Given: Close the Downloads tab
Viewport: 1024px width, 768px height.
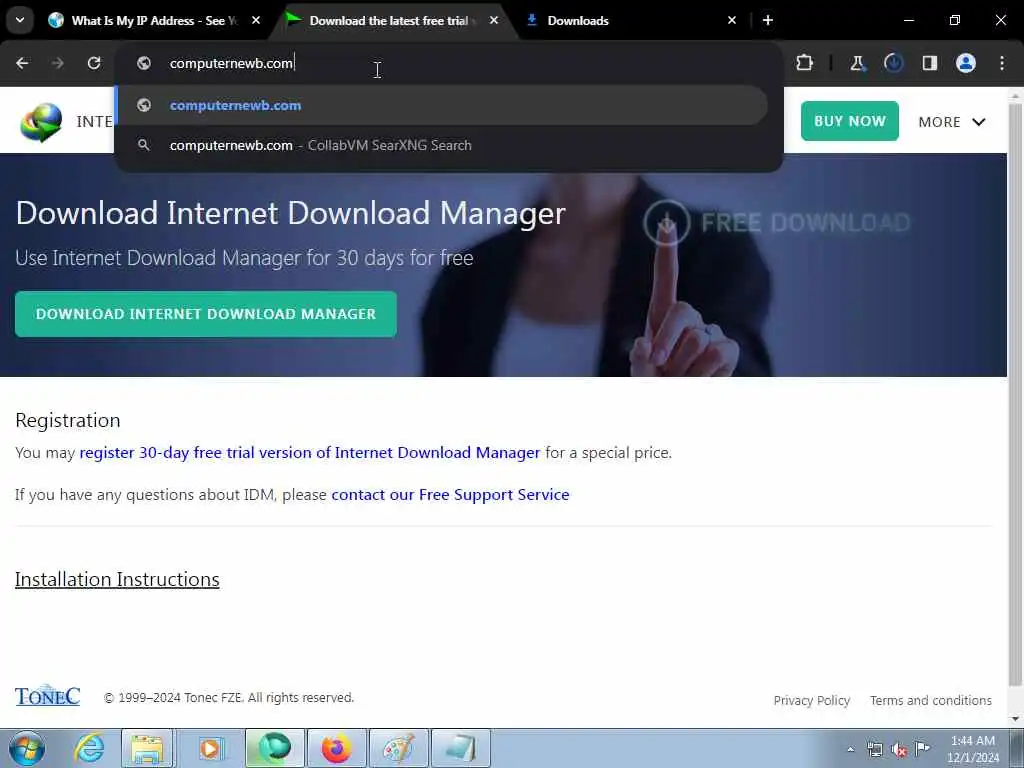Looking at the screenshot, I should pyautogui.click(x=732, y=20).
